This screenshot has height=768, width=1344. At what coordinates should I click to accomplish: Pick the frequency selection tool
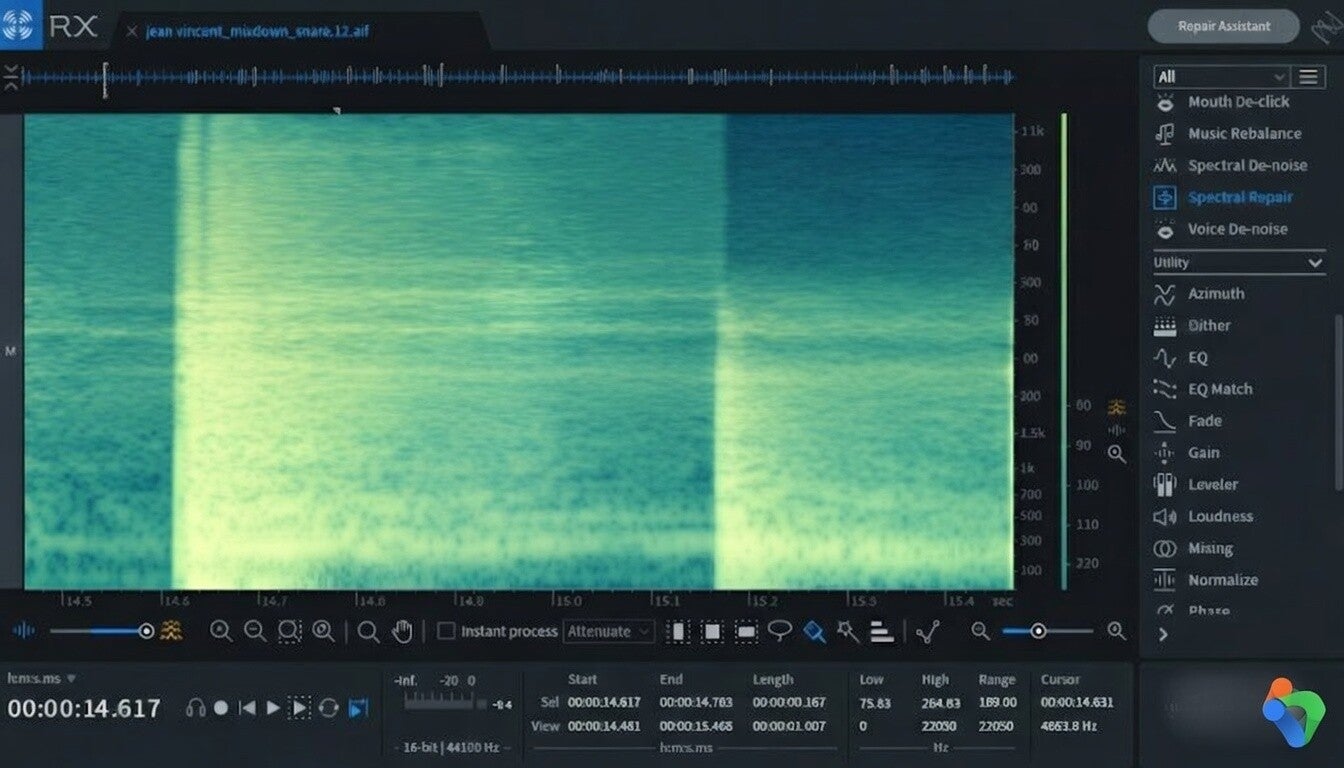(x=746, y=631)
